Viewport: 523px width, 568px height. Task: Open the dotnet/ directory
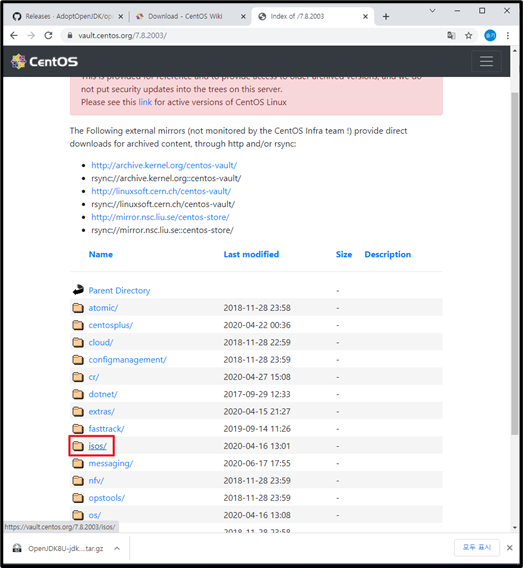tap(103, 394)
